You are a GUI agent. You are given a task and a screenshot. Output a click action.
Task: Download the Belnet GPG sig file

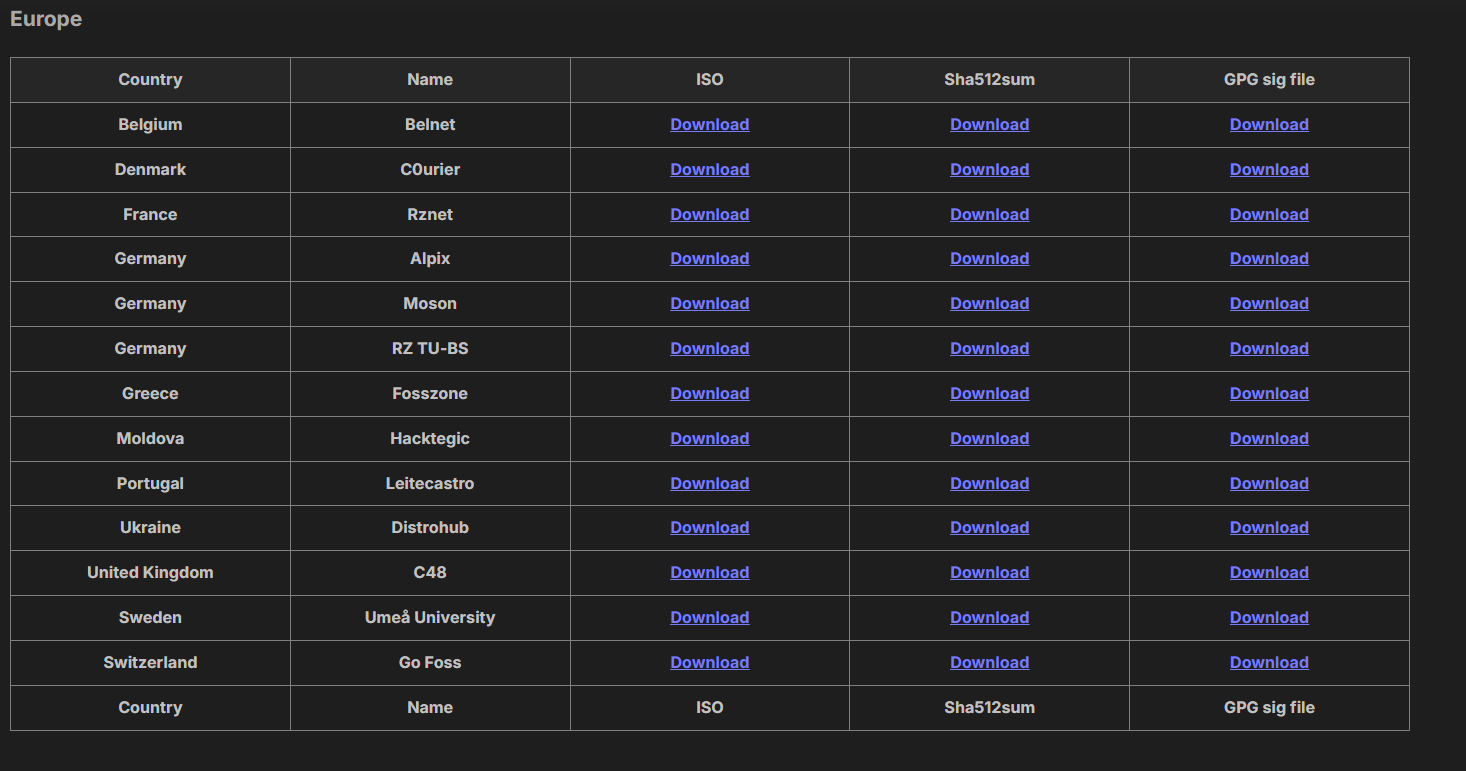[x=1269, y=124]
